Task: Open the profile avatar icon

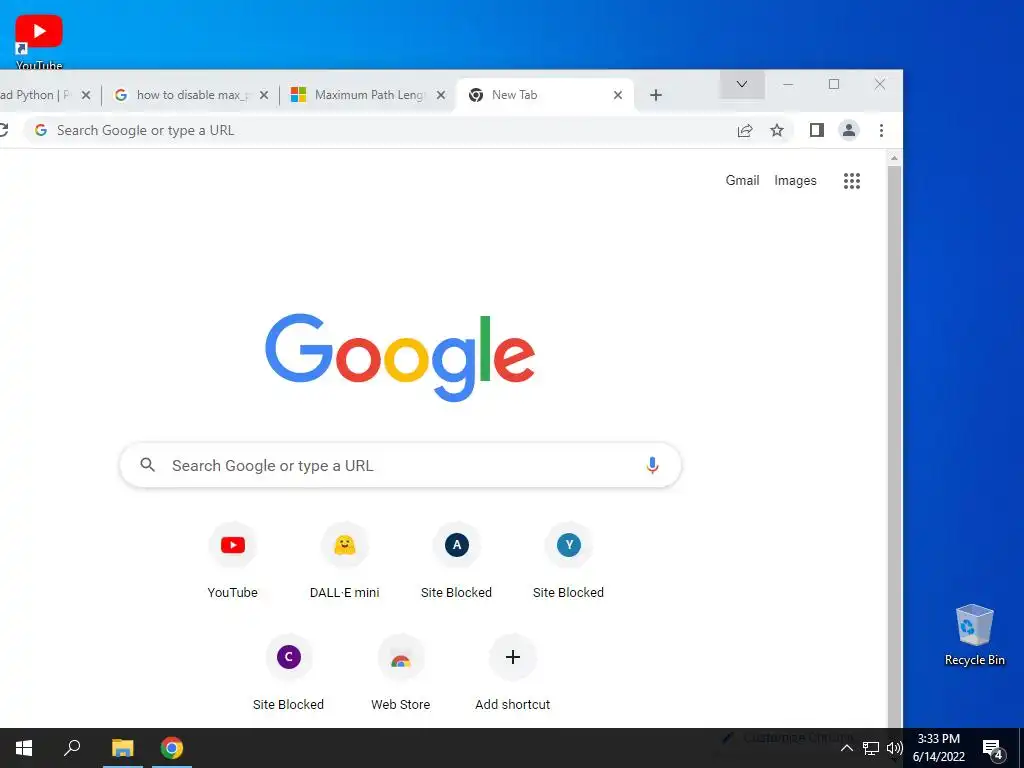Action: (x=848, y=130)
